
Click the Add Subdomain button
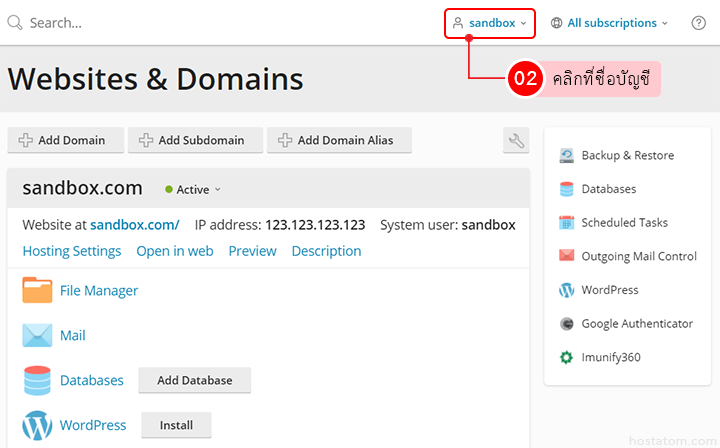coord(195,141)
